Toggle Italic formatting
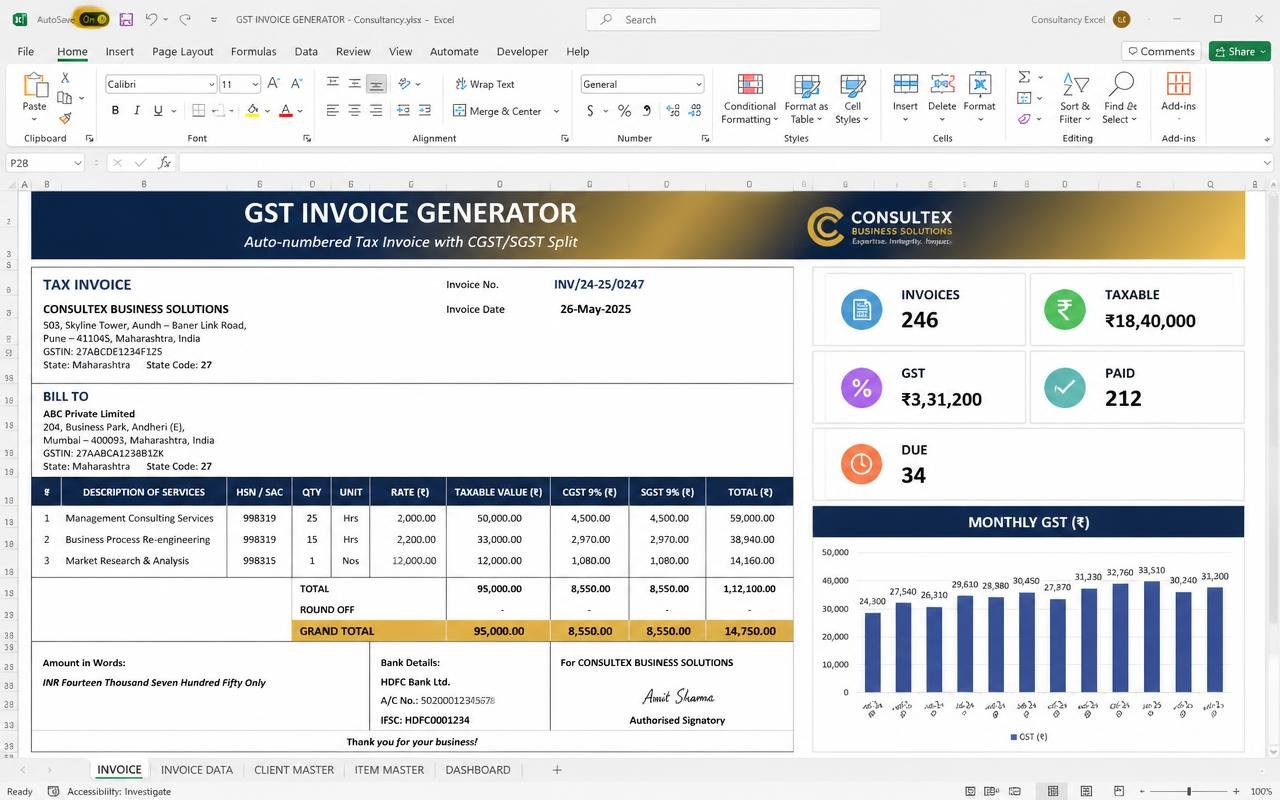 click(x=137, y=110)
